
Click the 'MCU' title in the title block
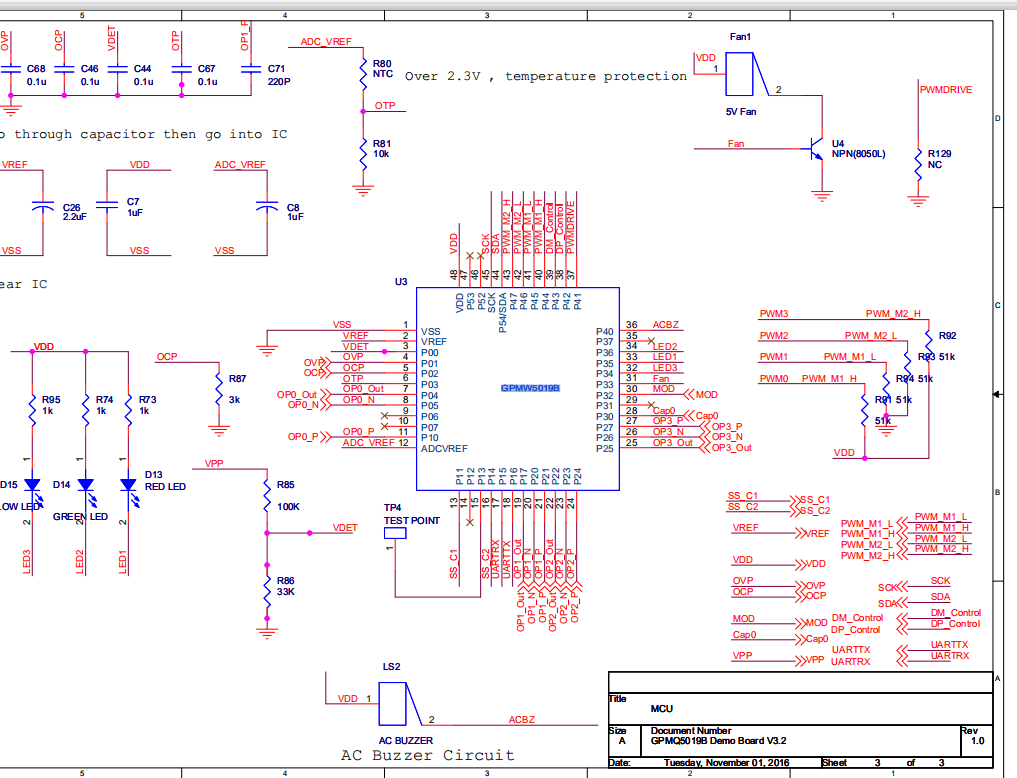tap(662, 709)
